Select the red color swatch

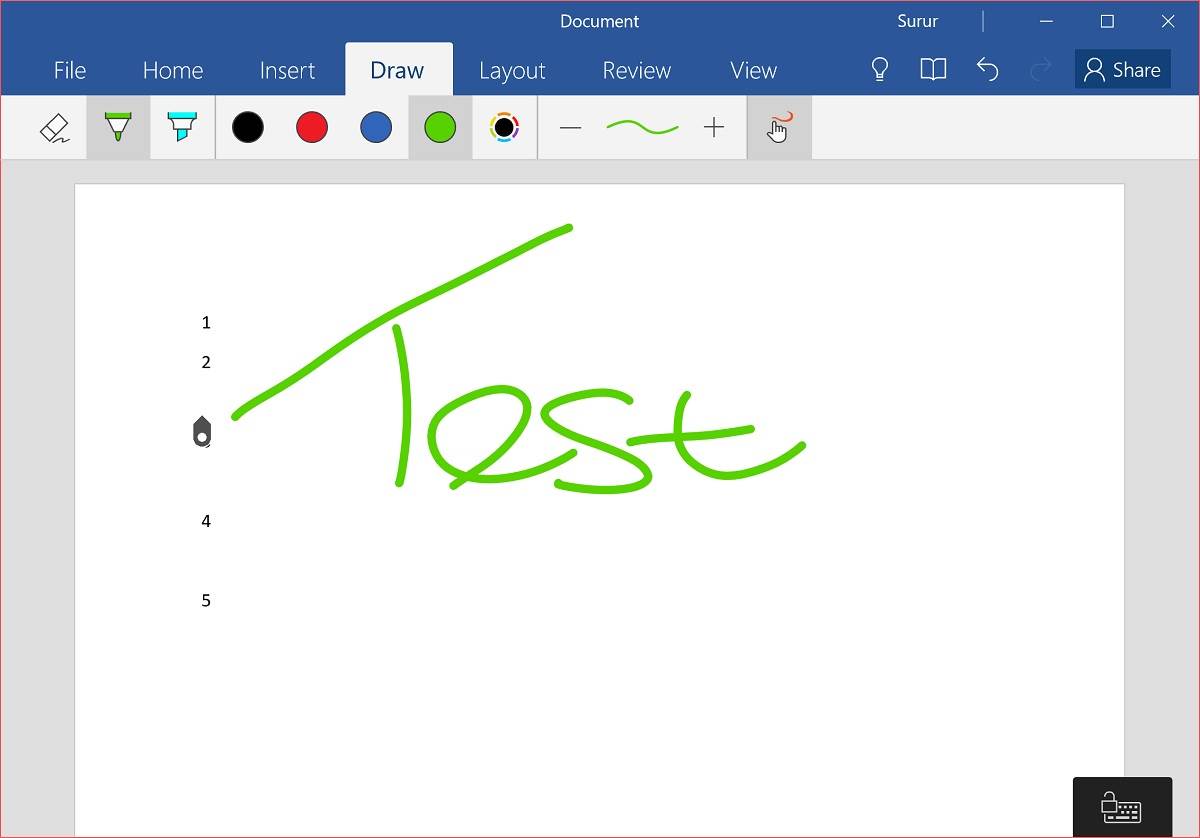click(312, 127)
